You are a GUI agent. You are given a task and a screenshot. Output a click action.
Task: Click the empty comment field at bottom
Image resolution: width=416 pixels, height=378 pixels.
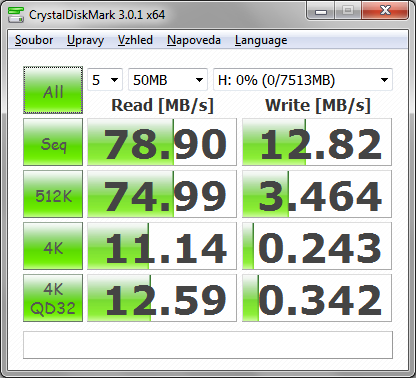coord(208,345)
